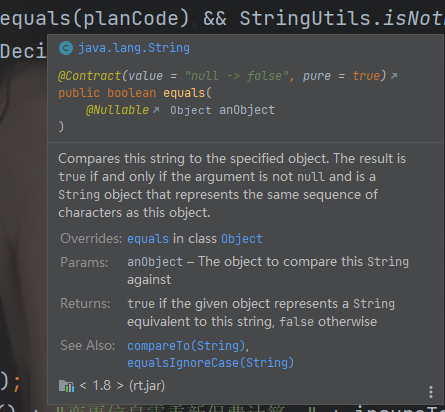Viewport: 445px width, 412px height.
Task: Click the "Object anObject" parameter text
Action: 222,110
